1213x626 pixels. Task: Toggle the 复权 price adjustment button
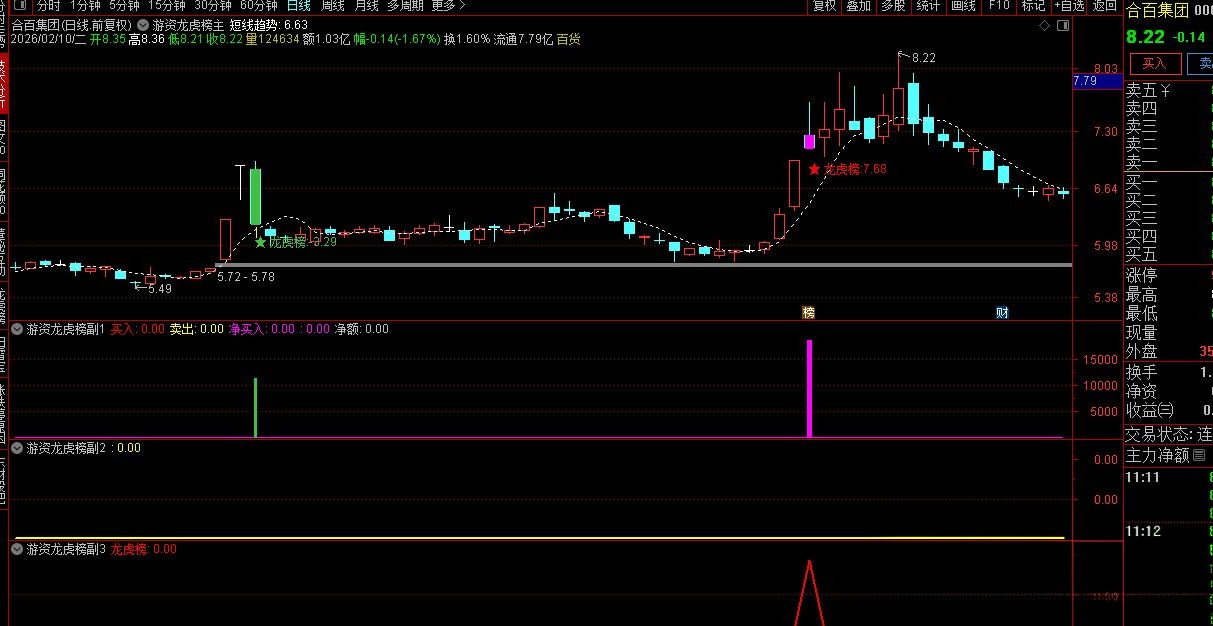[824, 6]
